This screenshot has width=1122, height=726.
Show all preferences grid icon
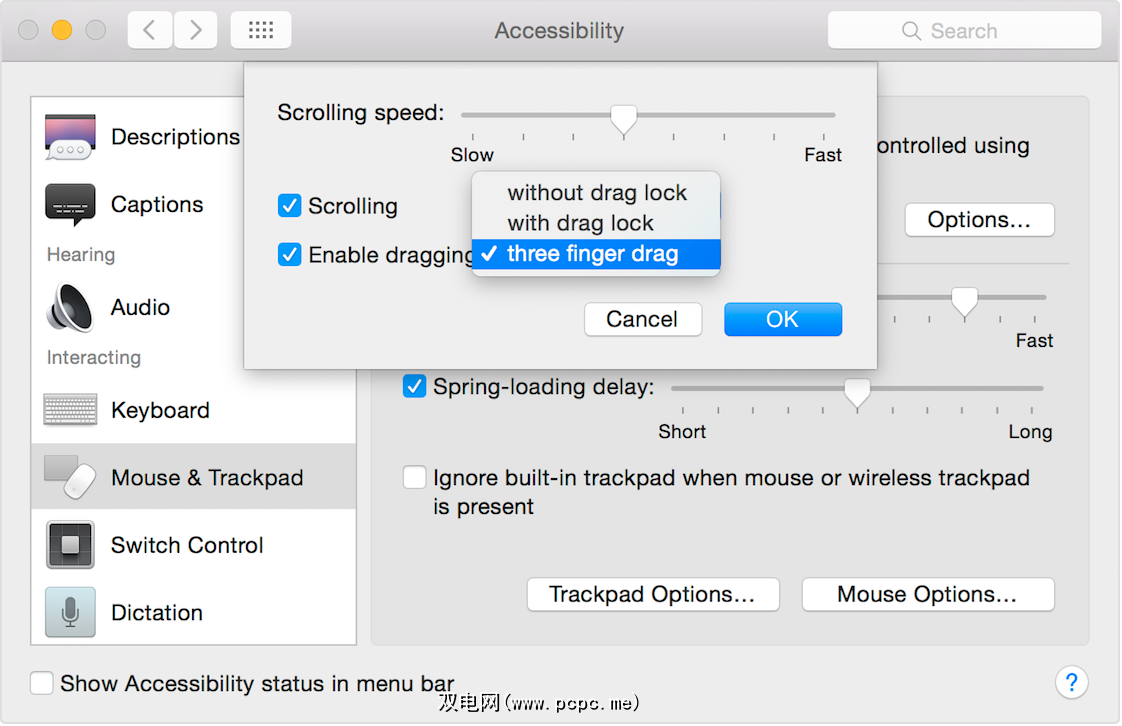click(261, 31)
